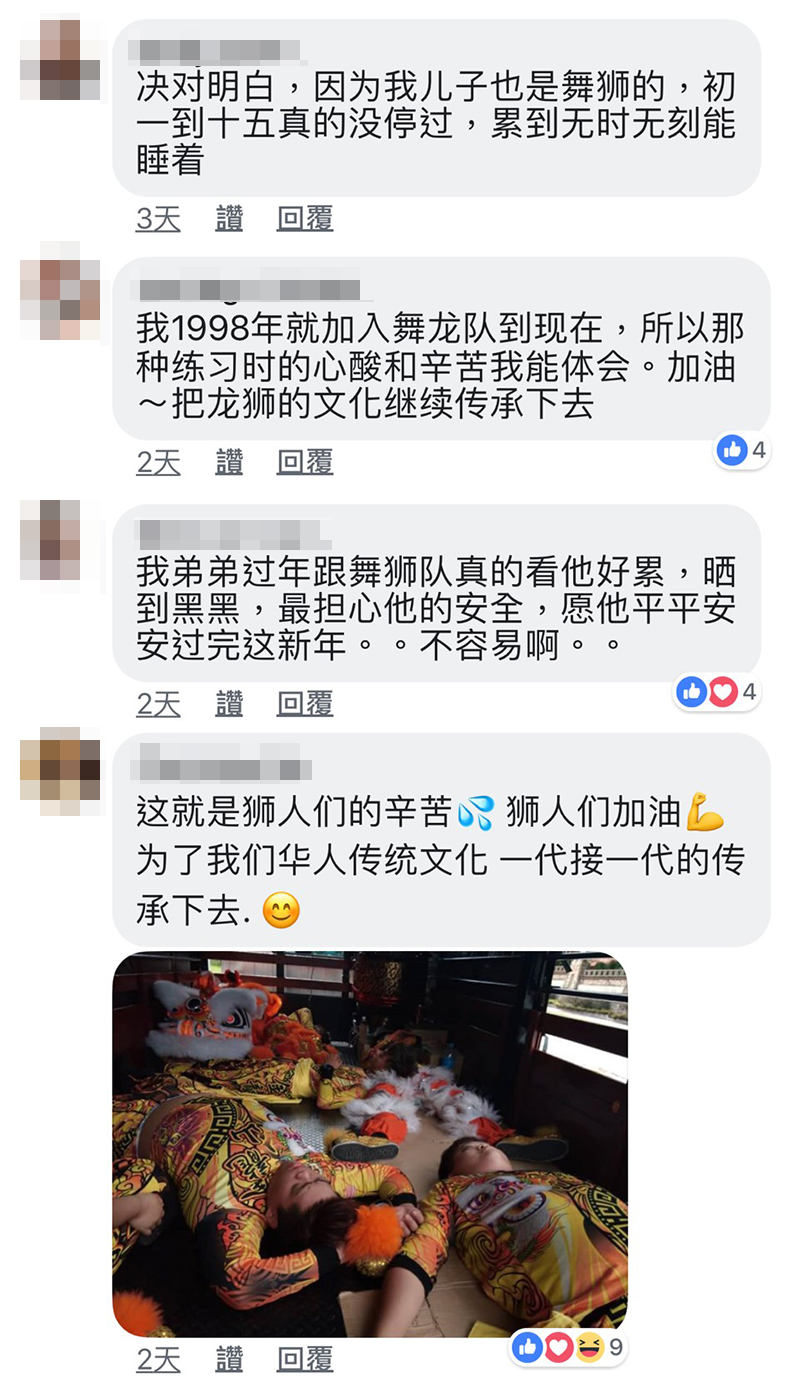Click 讚 under the brother lion dance comment
This screenshot has height=1383, width=800.
(229, 704)
